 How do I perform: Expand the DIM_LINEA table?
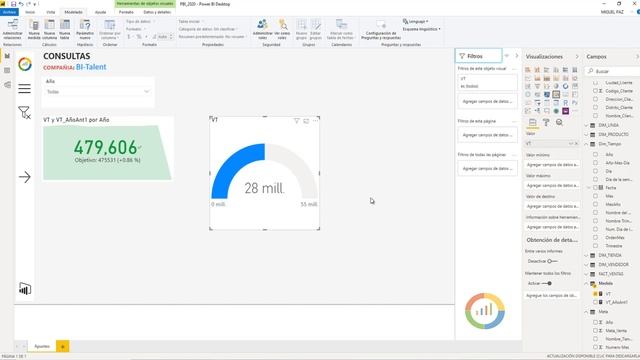pos(587,125)
